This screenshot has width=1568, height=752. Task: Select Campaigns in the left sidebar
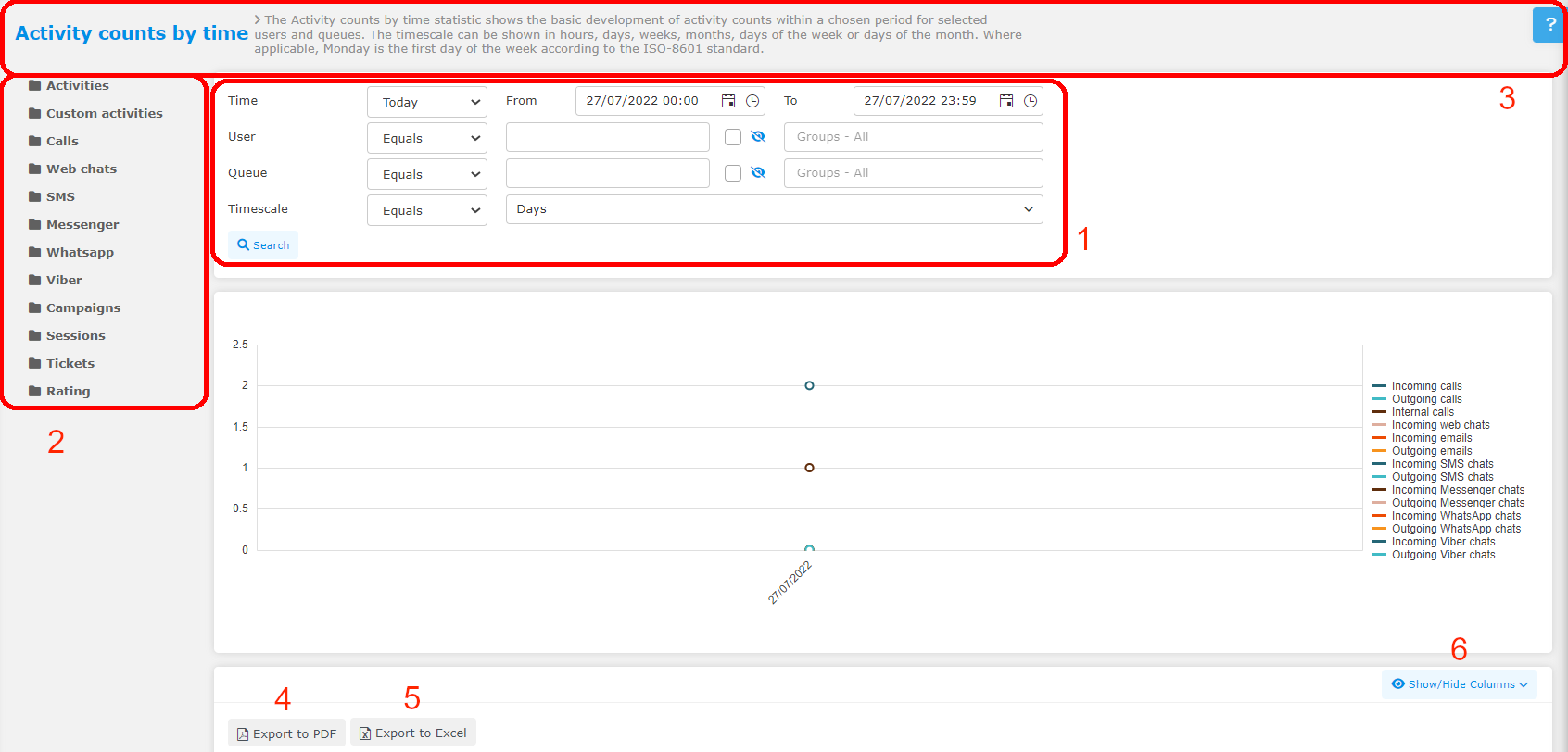tap(83, 307)
